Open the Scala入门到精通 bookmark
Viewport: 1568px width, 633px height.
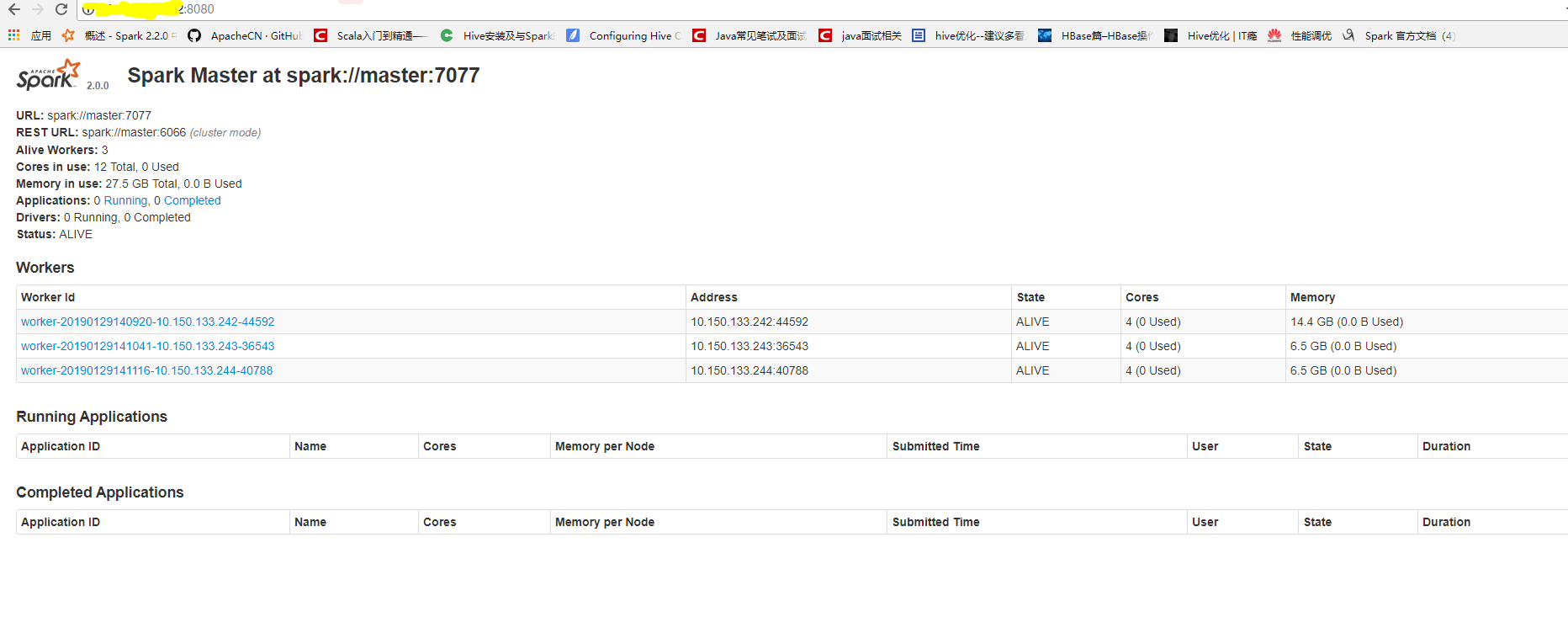click(x=371, y=35)
